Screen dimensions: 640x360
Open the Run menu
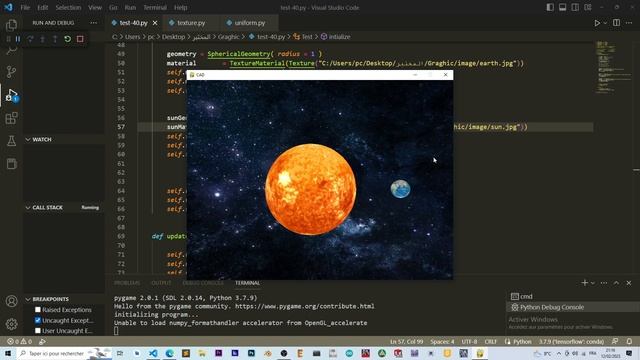click(130, 7)
